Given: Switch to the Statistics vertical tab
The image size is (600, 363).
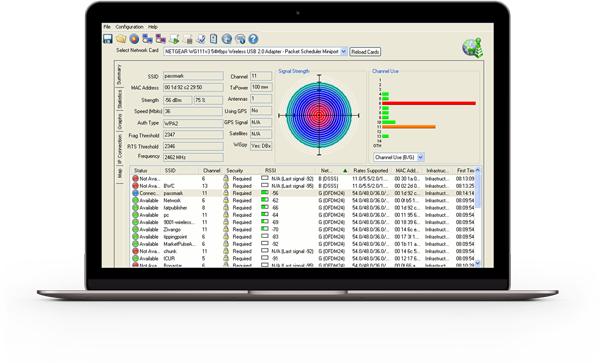Looking at the screenshot, I should 119,99.
